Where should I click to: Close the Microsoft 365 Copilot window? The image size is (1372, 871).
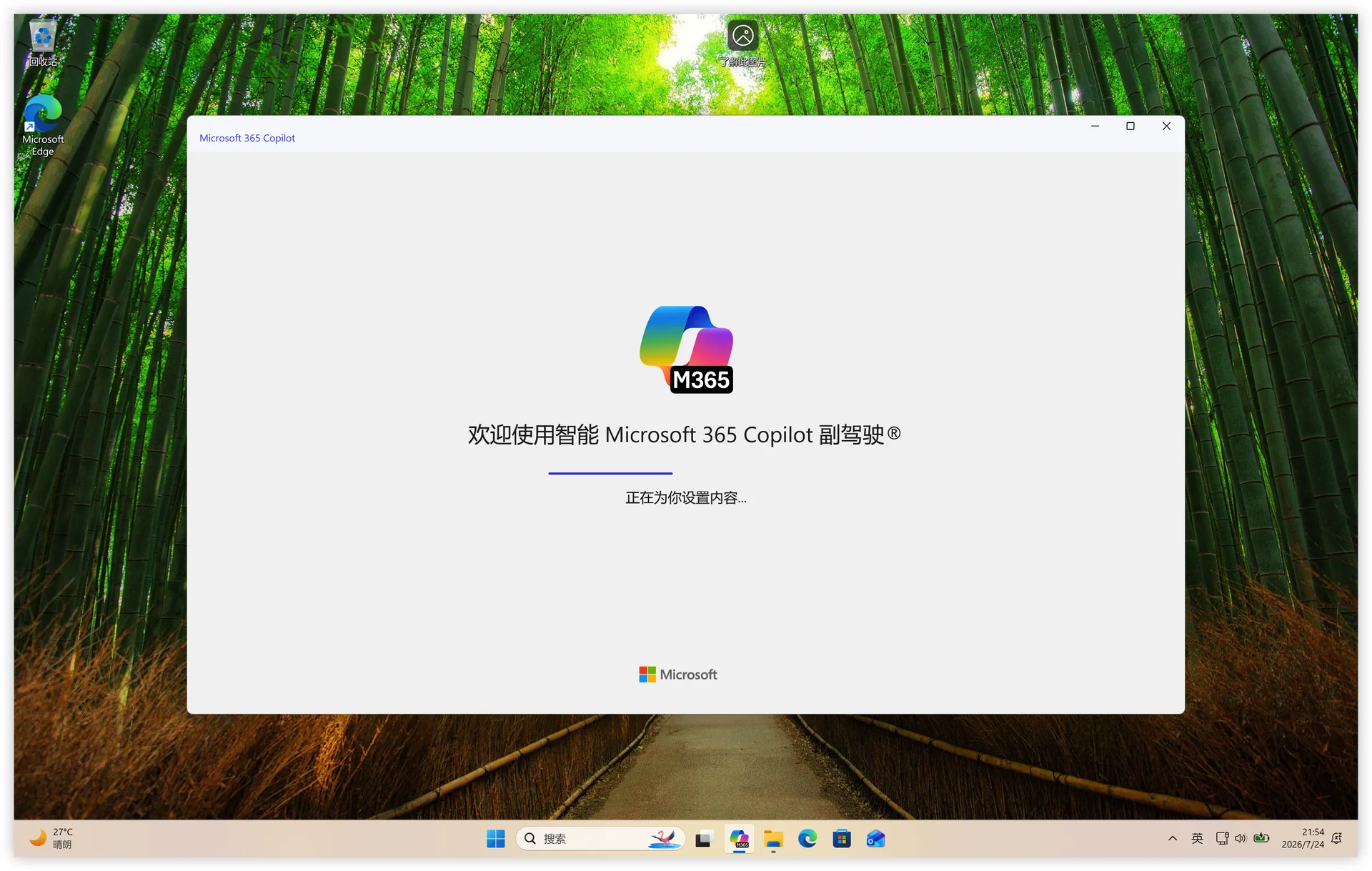click(x=1166, y=126)
